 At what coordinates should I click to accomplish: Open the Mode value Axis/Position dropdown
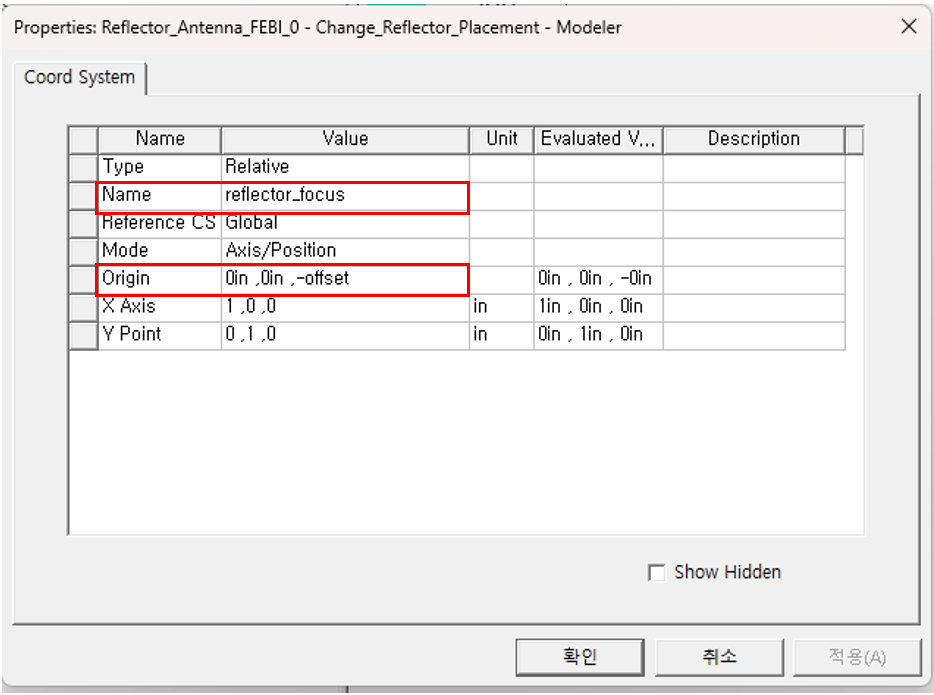(343, 251)
